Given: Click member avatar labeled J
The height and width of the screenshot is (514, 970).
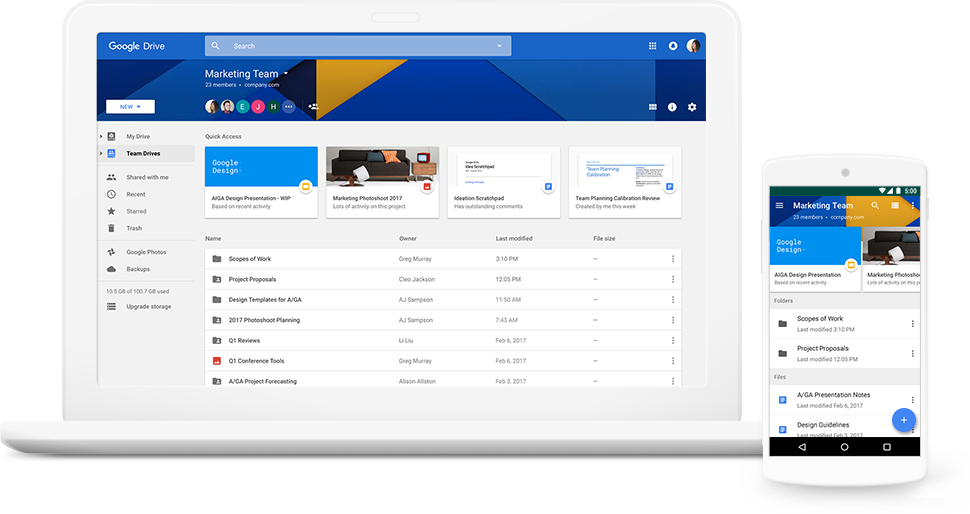Looking at the screenshot, I should 258,106.
